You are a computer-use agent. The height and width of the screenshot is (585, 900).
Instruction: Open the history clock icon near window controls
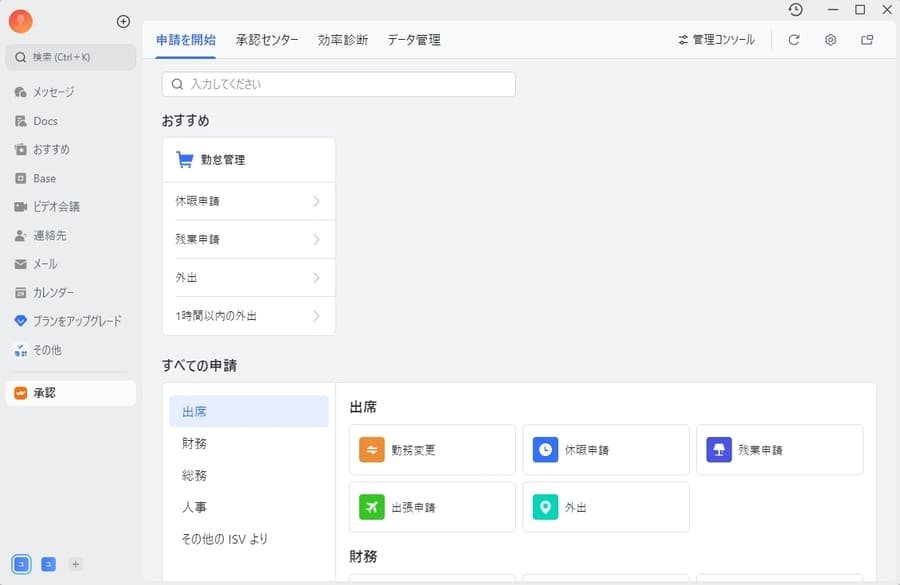[x=798, y=10]
